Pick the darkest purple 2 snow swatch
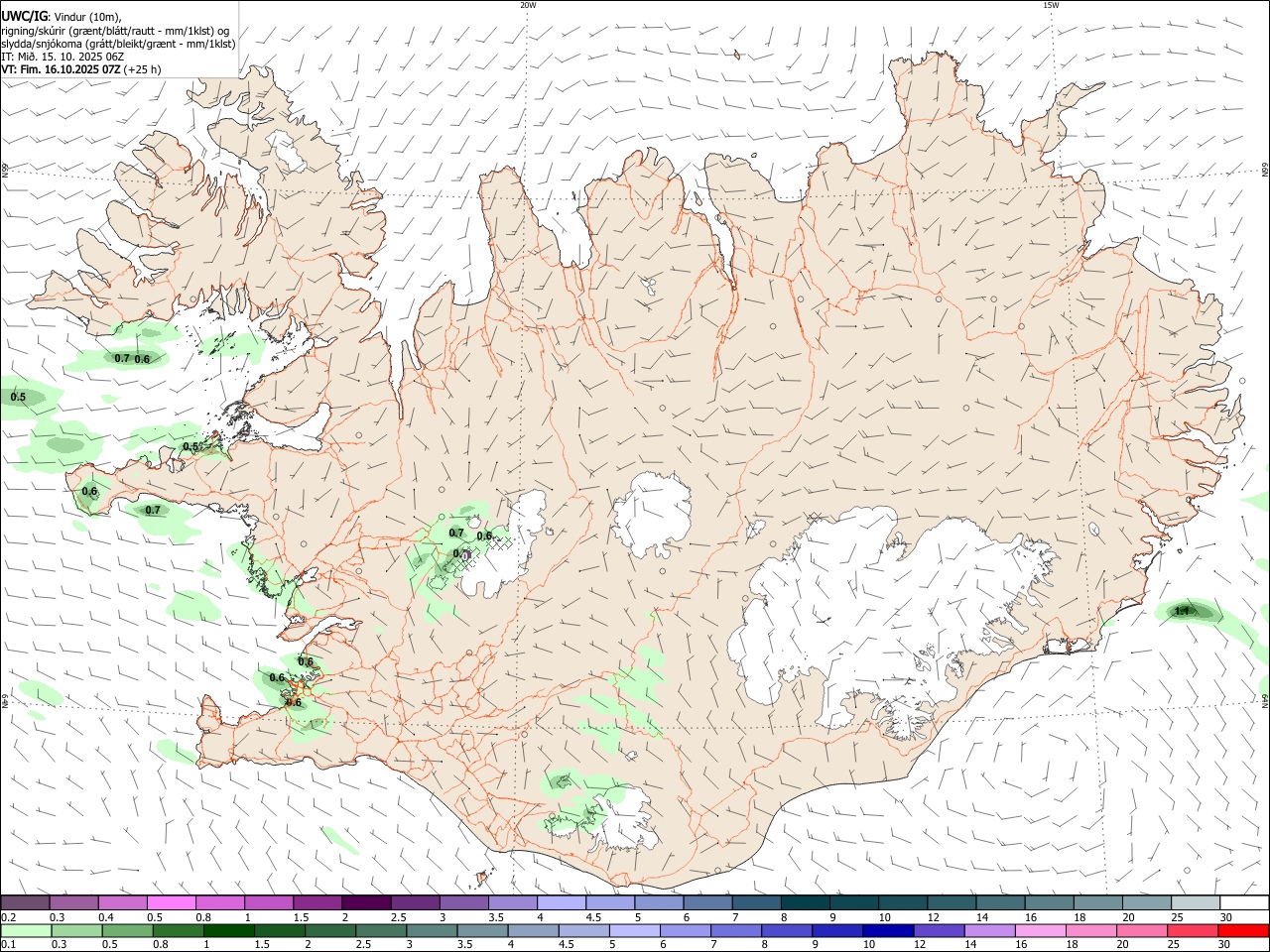Image resolution: width=1270 pixels, height=952 pixels. pyautogui.click(x=366, y=903)
